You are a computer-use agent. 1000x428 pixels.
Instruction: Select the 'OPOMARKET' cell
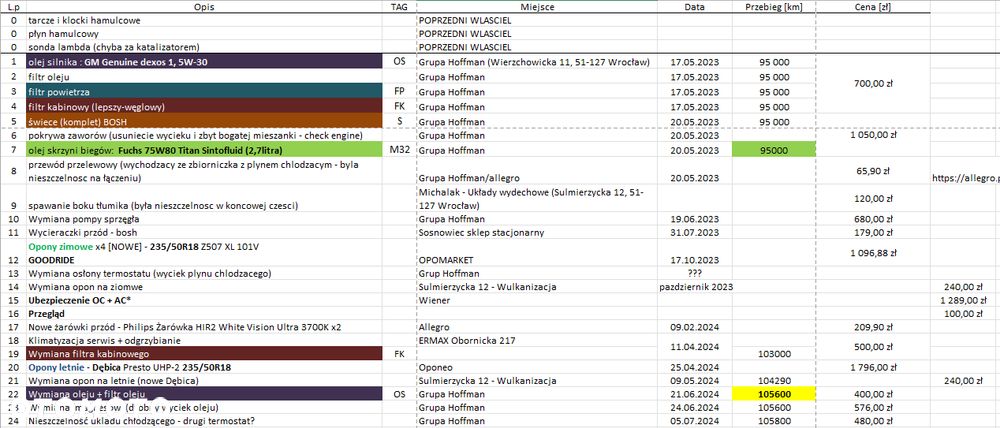click(x=537, y=253)
